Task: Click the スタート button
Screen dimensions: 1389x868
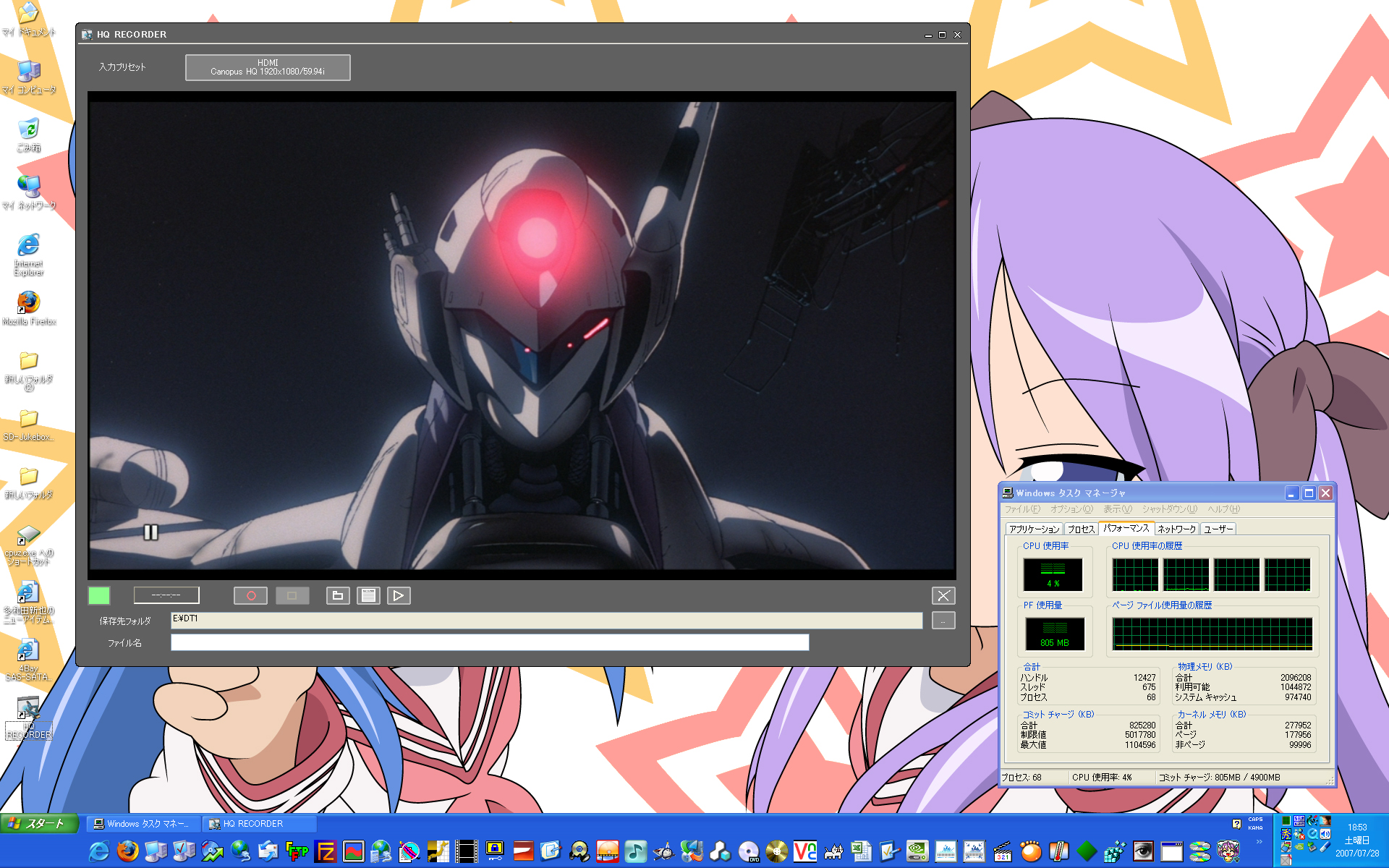Action: [39, 823]
